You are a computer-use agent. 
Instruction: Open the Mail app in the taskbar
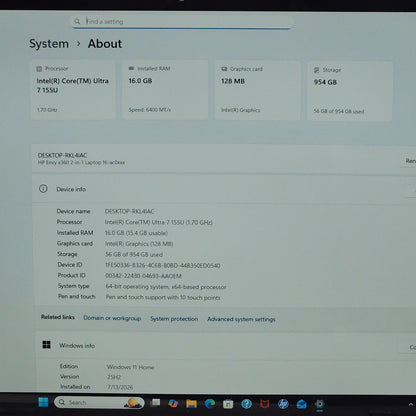302,404
